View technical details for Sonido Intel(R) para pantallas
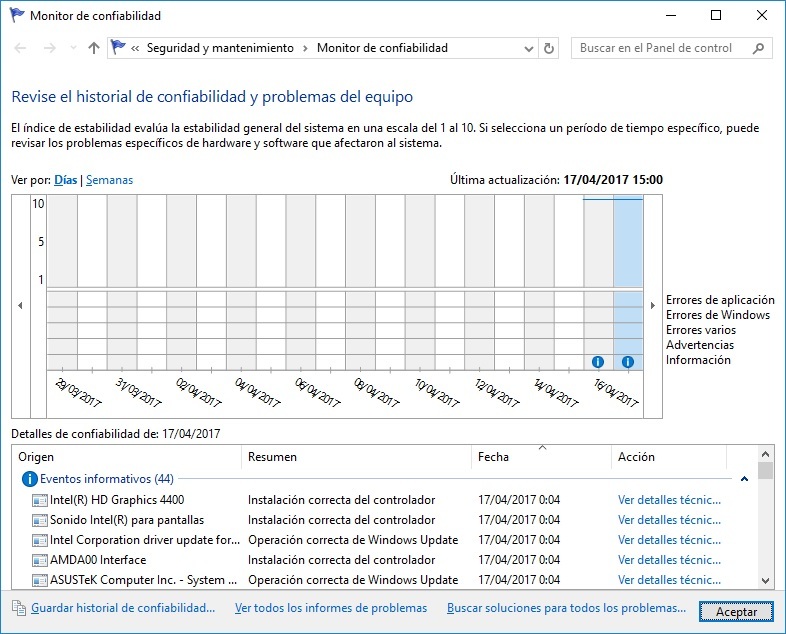The image size is (786, 634). [x=669, y=520]
